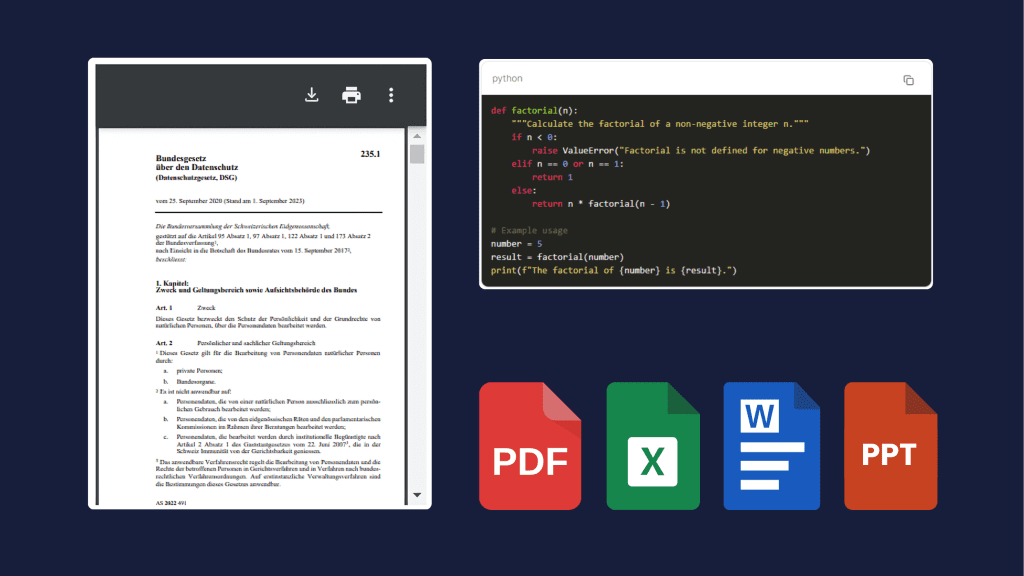Click the green Excel file icon
The height and width of the screenshot is (576, 1024).
653,446
